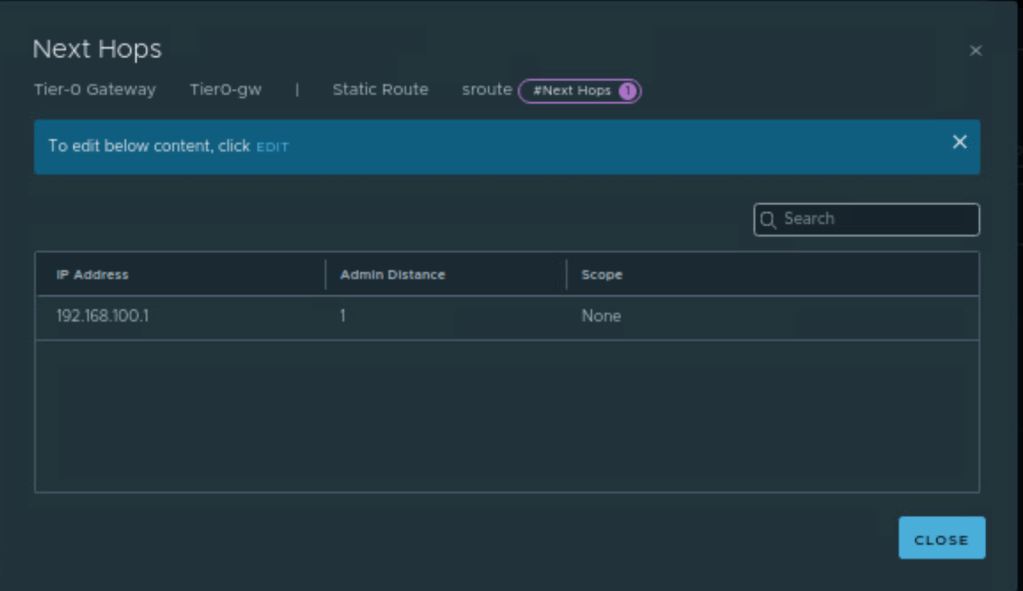Screen dimensions: 1023x591
Task: Click the EDIT link in banner
Action: tap(272, 147)
